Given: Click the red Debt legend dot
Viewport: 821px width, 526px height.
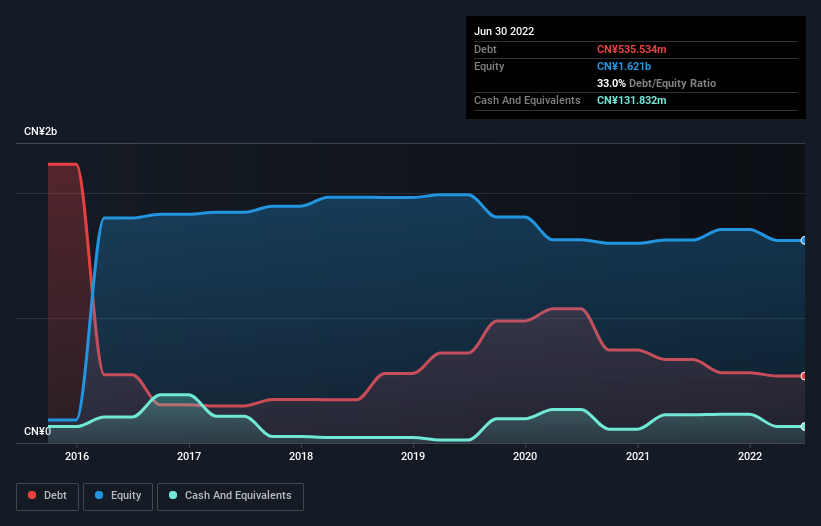Looking at the screenshot, I should coord(32,495).
